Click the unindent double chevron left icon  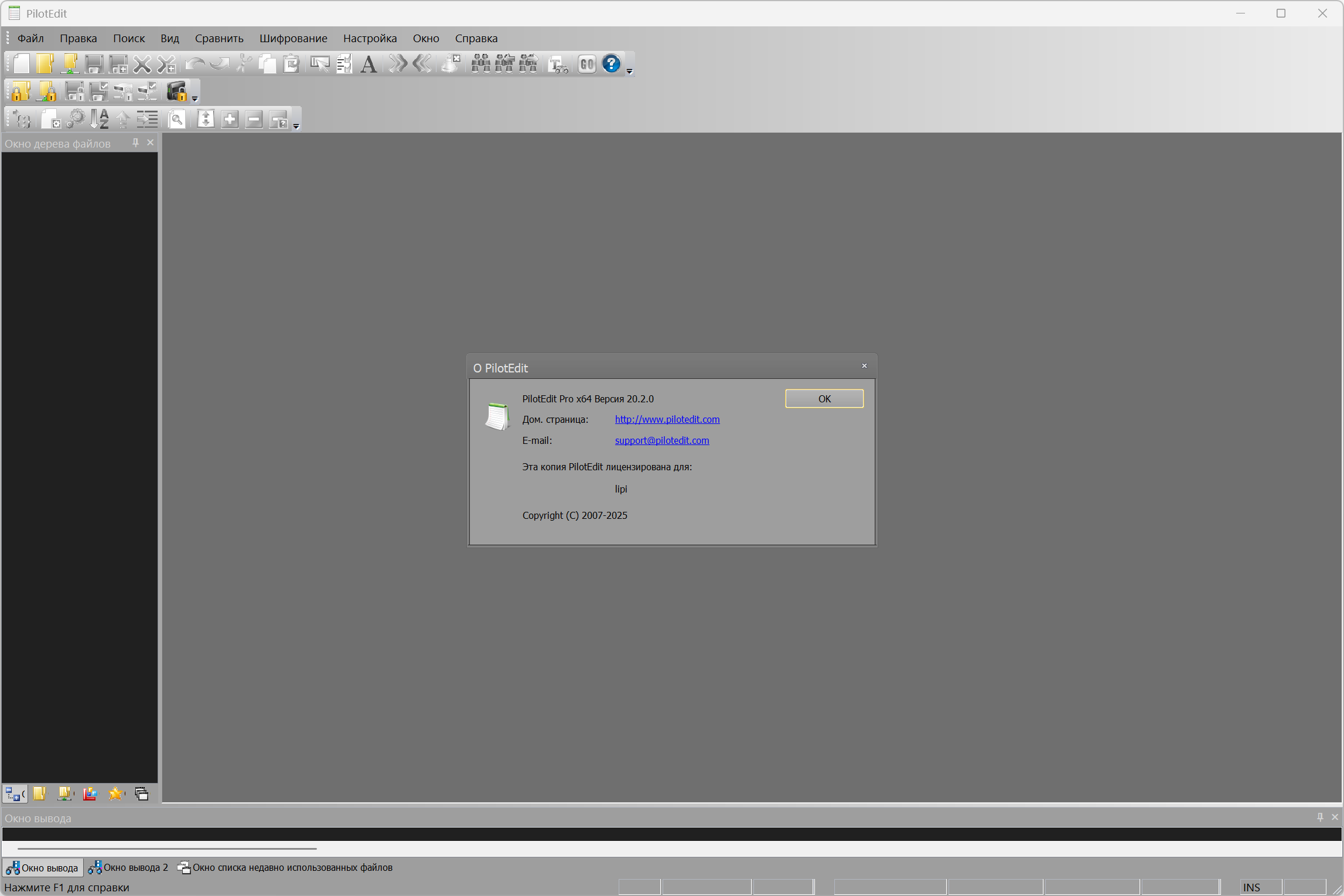(422, 64)
